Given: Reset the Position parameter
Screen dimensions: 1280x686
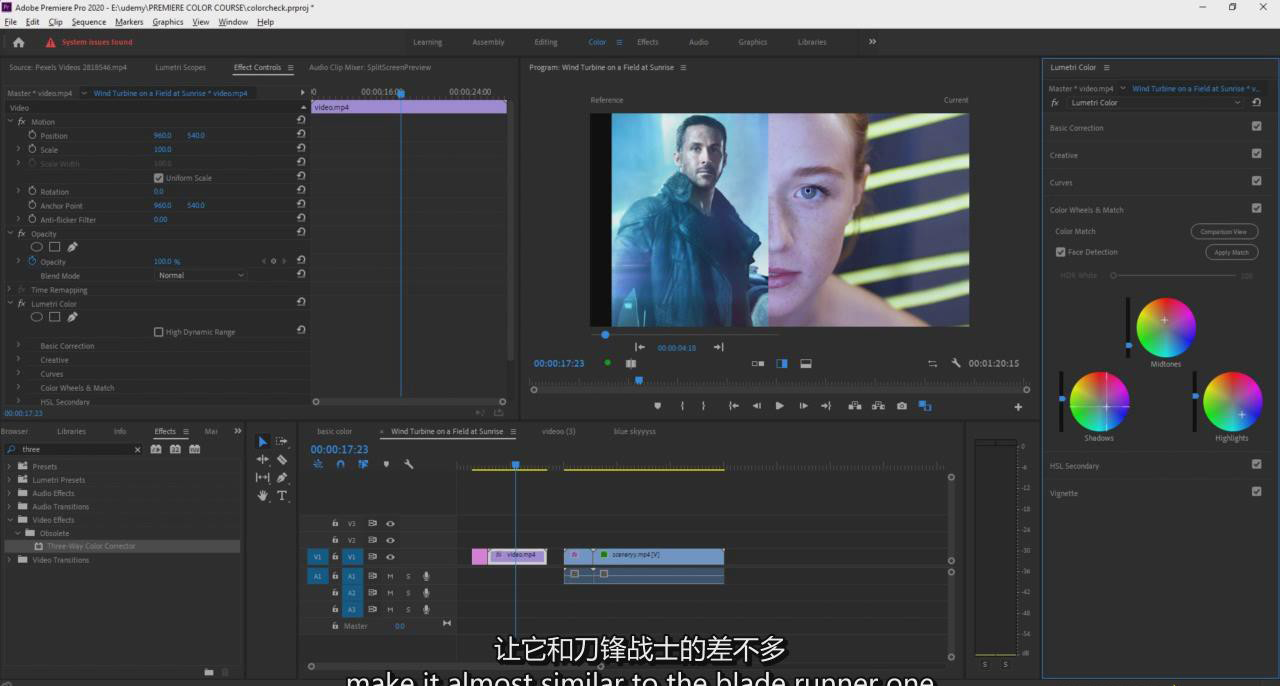Looking at the screenshot, I should pyautogui.click(x=301, y=135).
